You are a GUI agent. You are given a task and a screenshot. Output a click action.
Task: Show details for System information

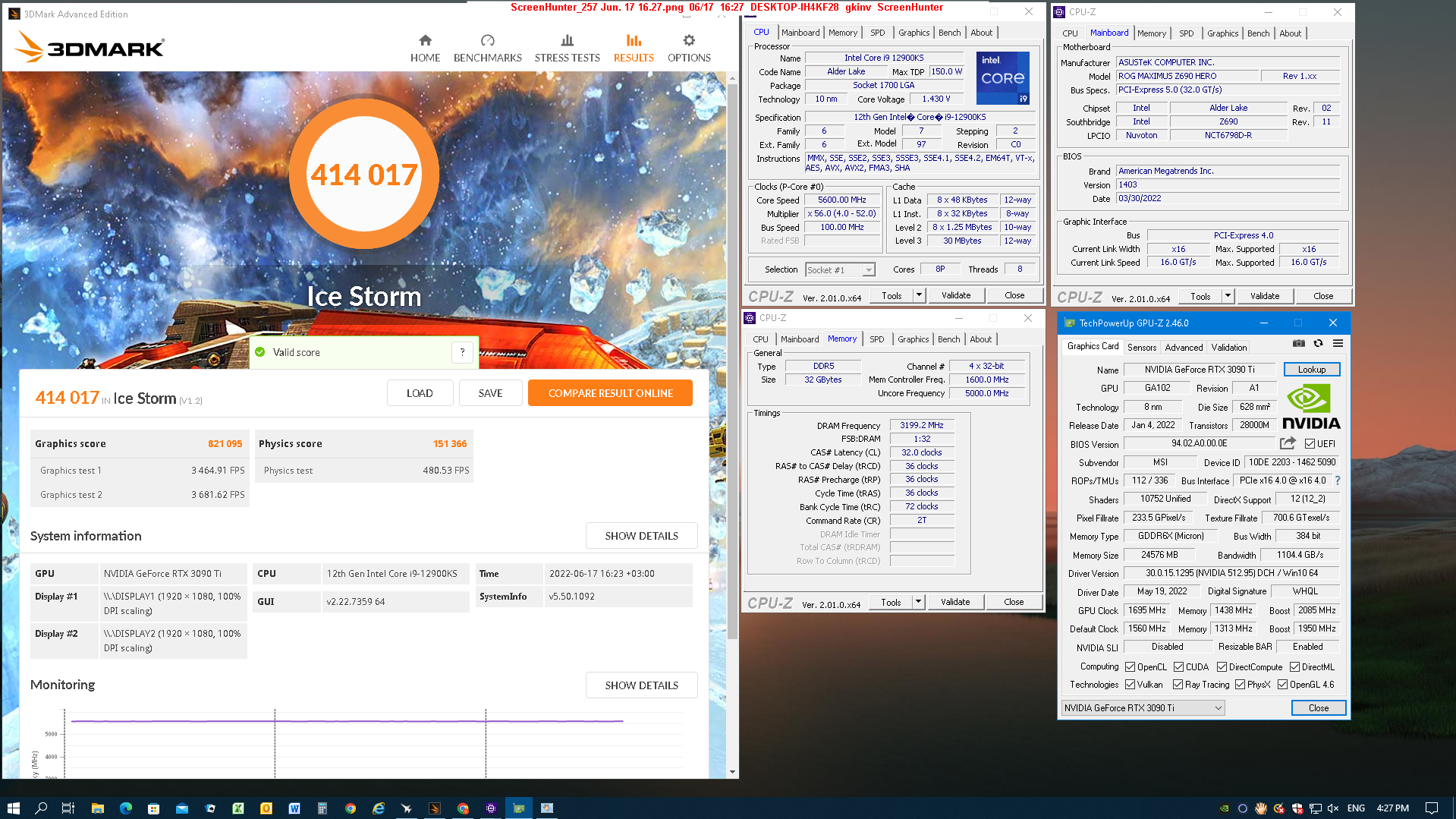tap(641, 536)
